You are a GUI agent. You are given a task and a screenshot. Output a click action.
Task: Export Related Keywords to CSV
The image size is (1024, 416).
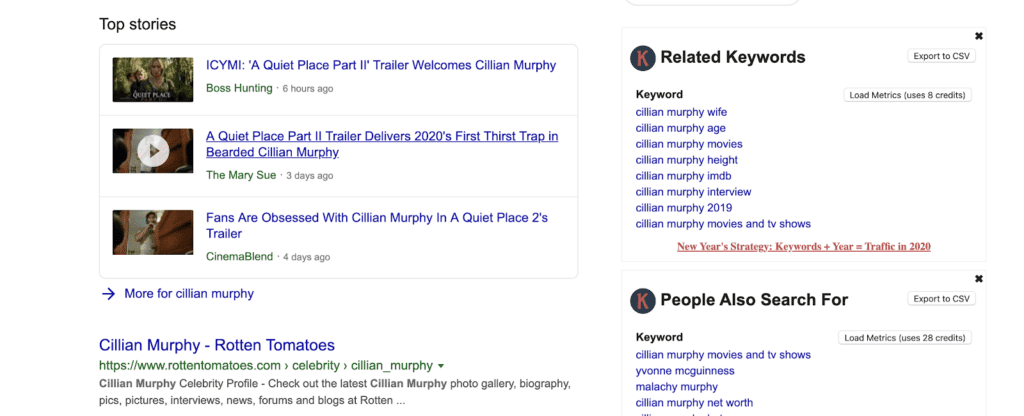click(x=941, y=56)
